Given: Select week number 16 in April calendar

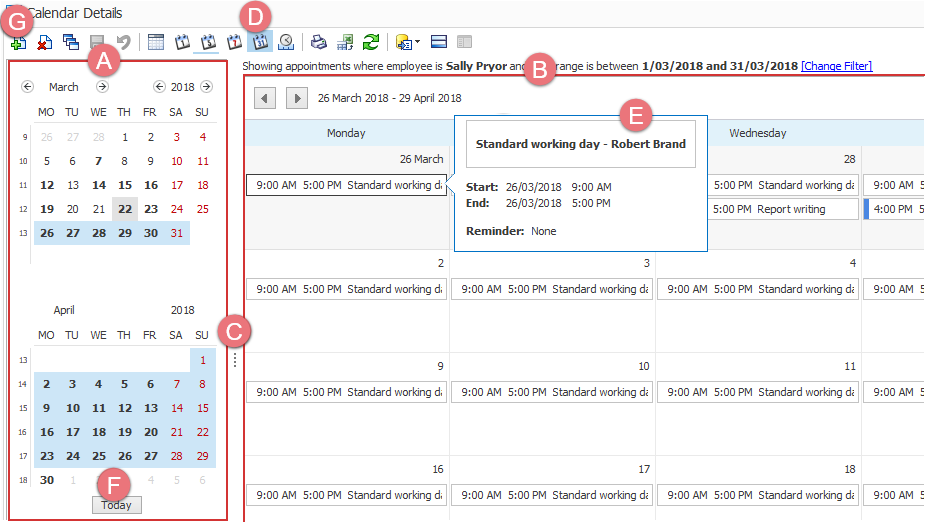Looking at the screenshot, I should [22, 432].
